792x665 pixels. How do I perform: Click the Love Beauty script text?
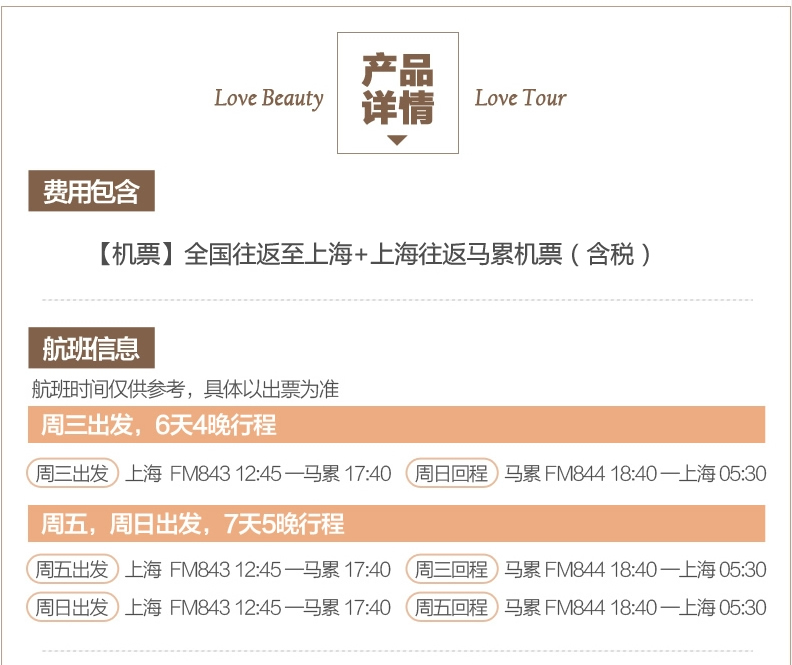[x=269, y=98]
